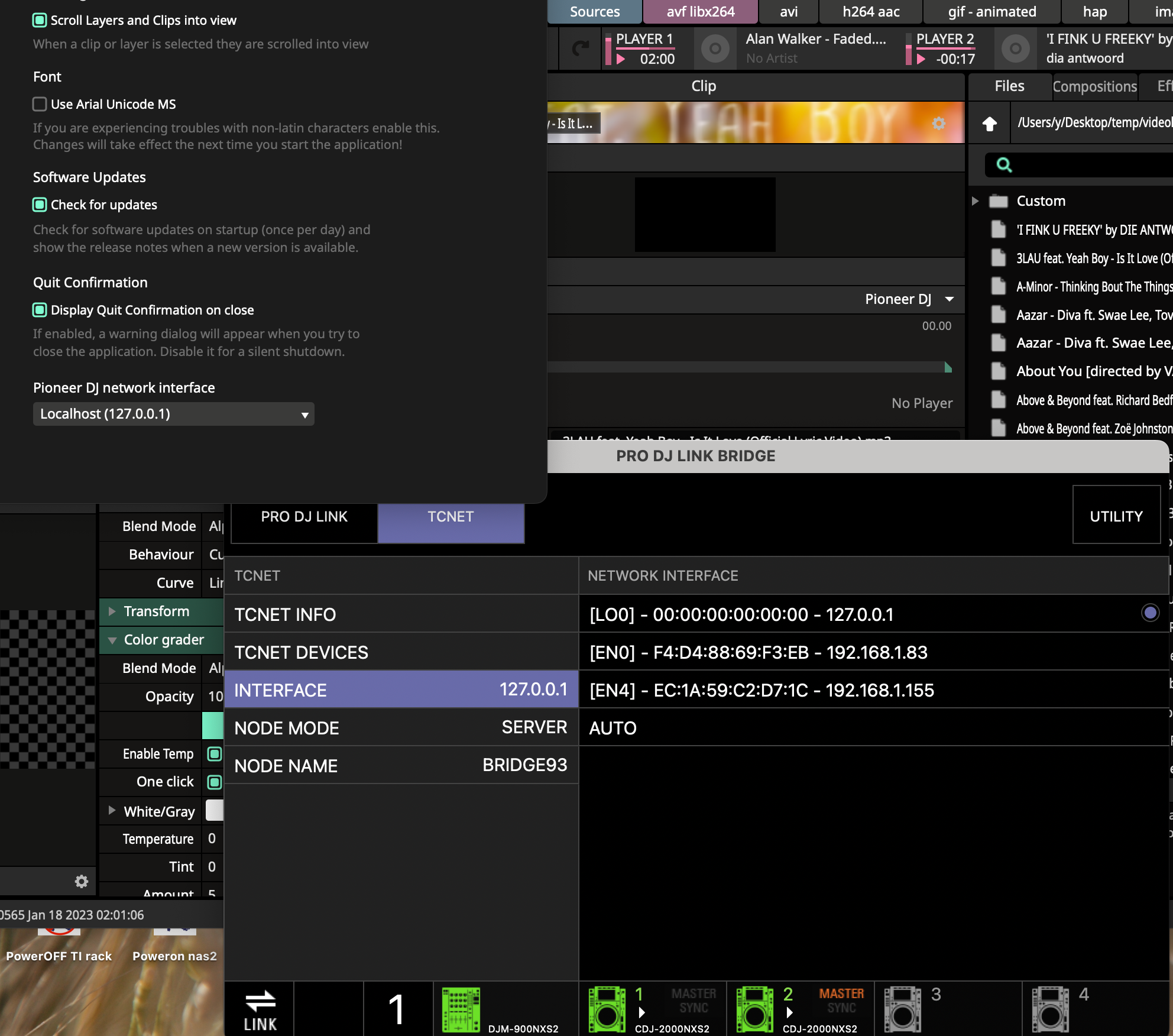This screenshot has height=1036, width=1173.
Task: Collapse the Color grader section
Action: [112, 640]
